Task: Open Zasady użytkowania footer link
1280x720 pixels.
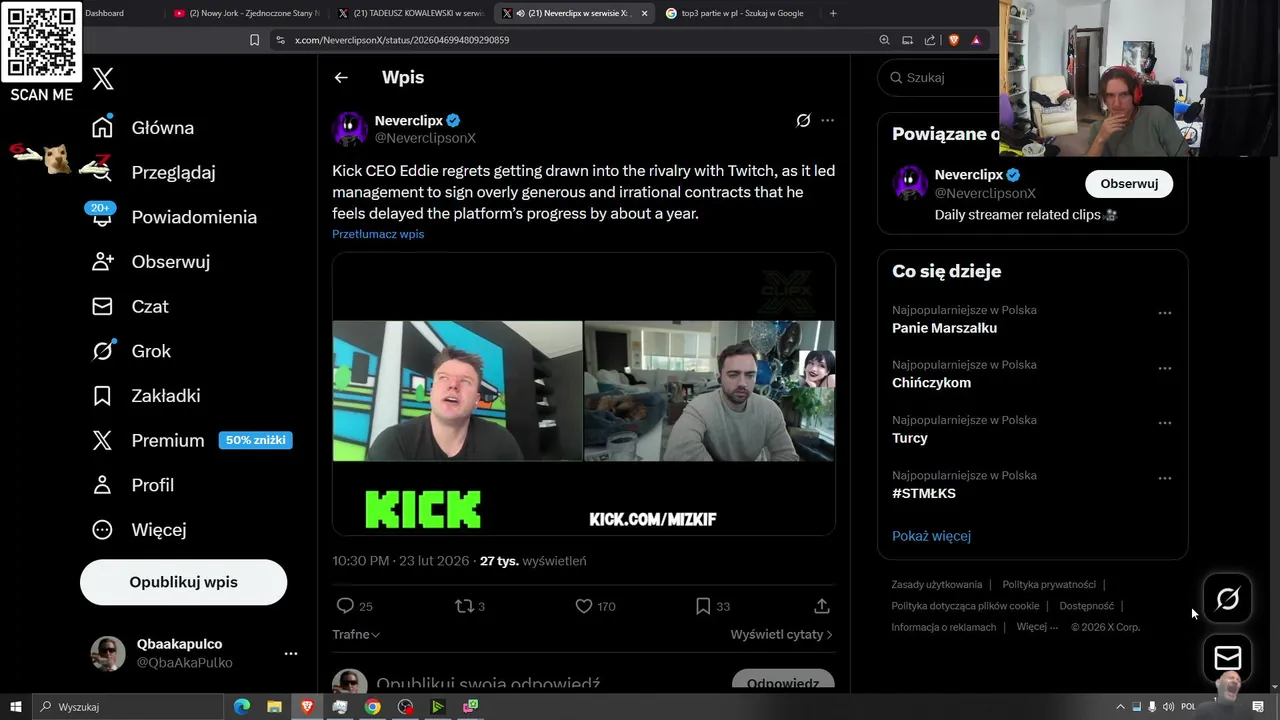Action: pos(937,584)
